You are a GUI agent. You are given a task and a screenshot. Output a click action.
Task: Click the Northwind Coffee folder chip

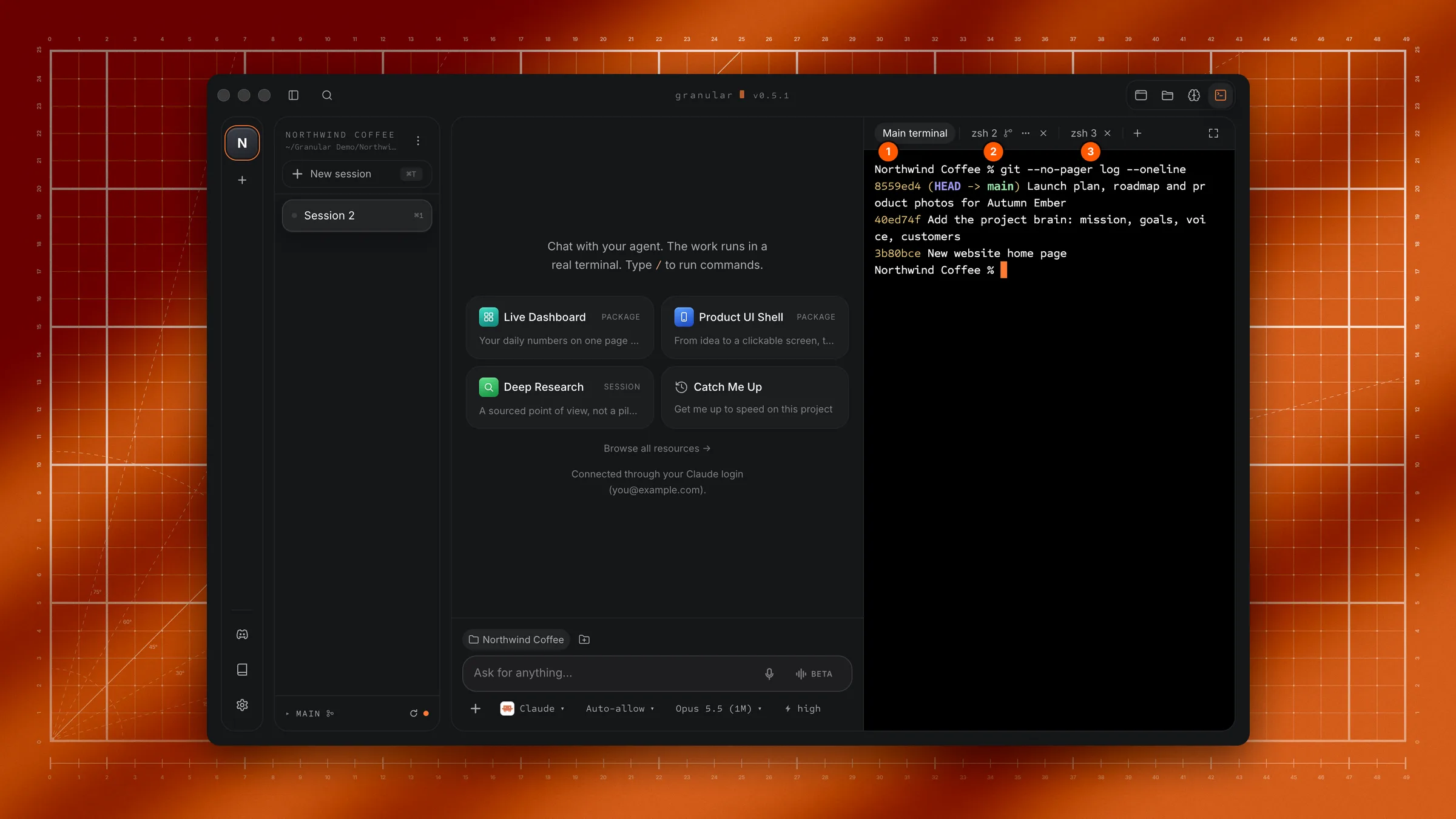516,639
